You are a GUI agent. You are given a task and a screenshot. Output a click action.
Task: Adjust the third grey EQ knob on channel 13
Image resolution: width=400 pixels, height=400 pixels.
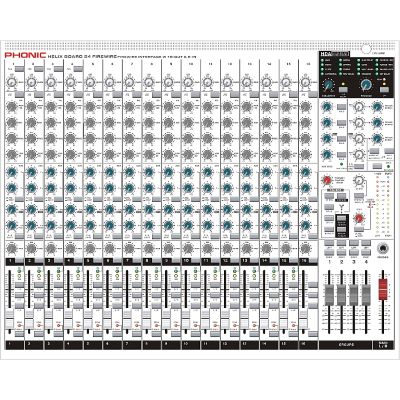click(x=246, y=139)
